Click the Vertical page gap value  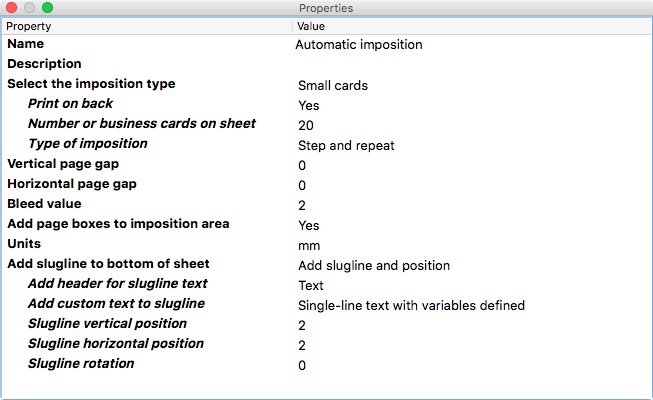tap(302, 165)
